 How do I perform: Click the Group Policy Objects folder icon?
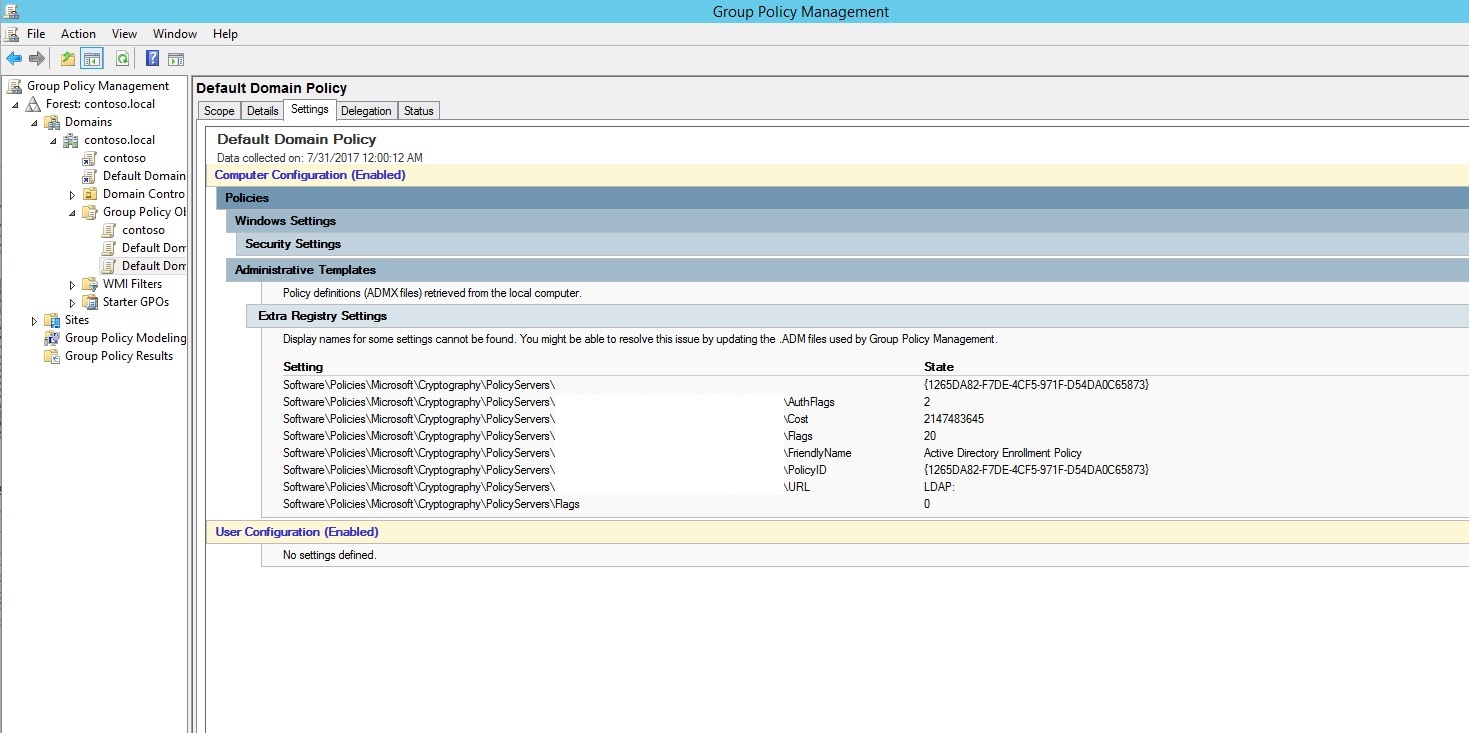point(90,212)
